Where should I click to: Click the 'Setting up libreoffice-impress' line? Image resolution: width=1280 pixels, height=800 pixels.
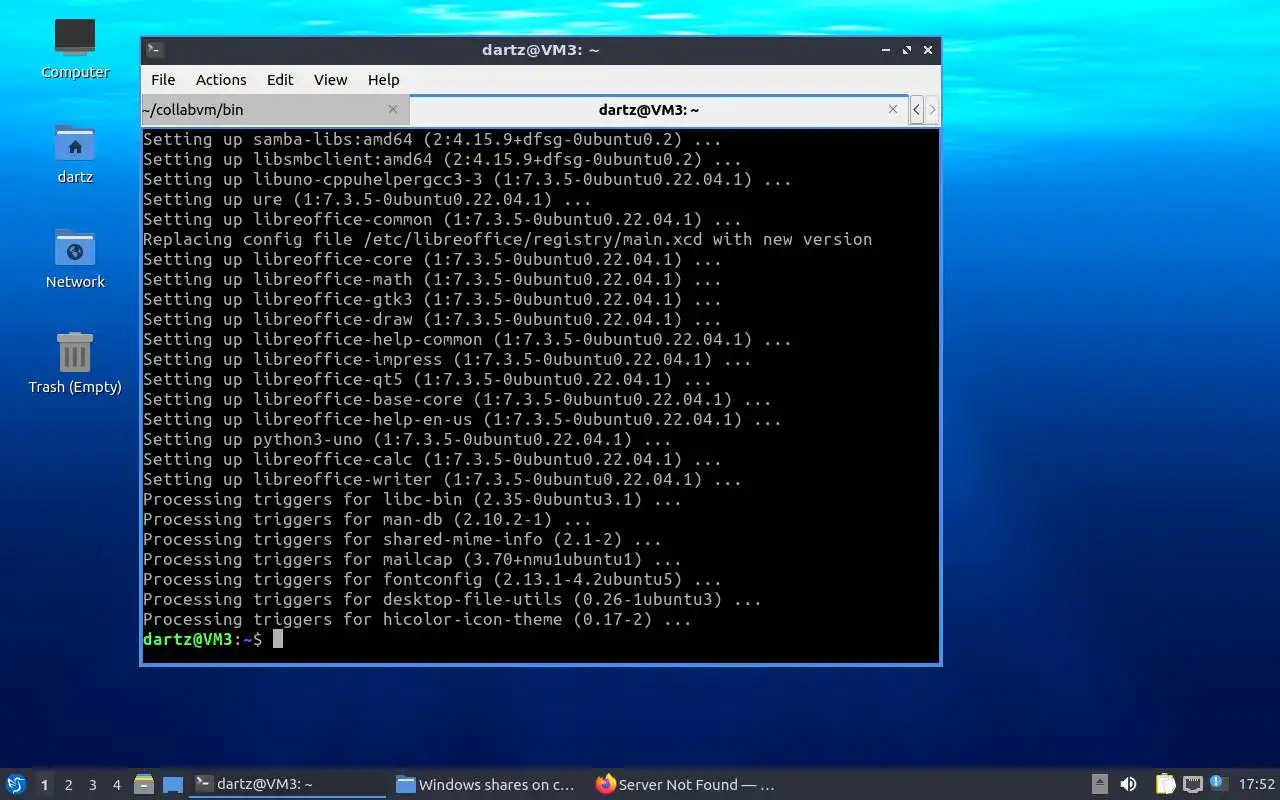tap(447, 359)
